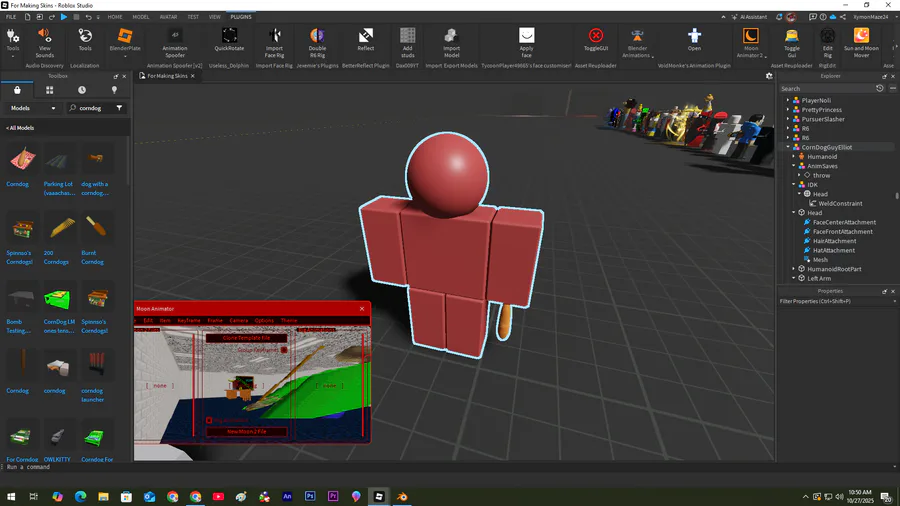
Task: Open the Import Face Rig plugin
Action: [274, 42]
